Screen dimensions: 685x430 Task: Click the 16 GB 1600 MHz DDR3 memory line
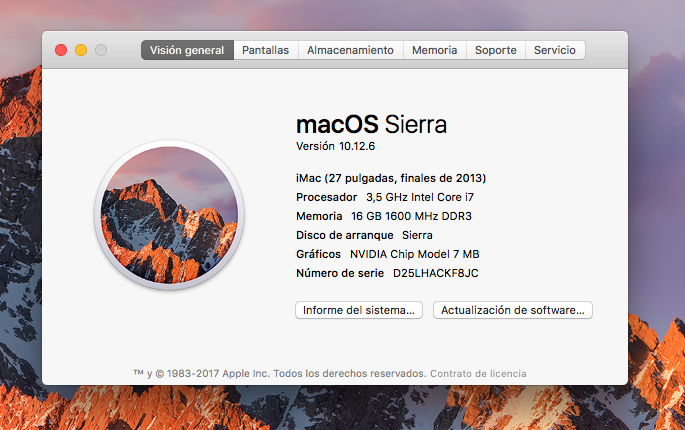(x=411, y=216)
